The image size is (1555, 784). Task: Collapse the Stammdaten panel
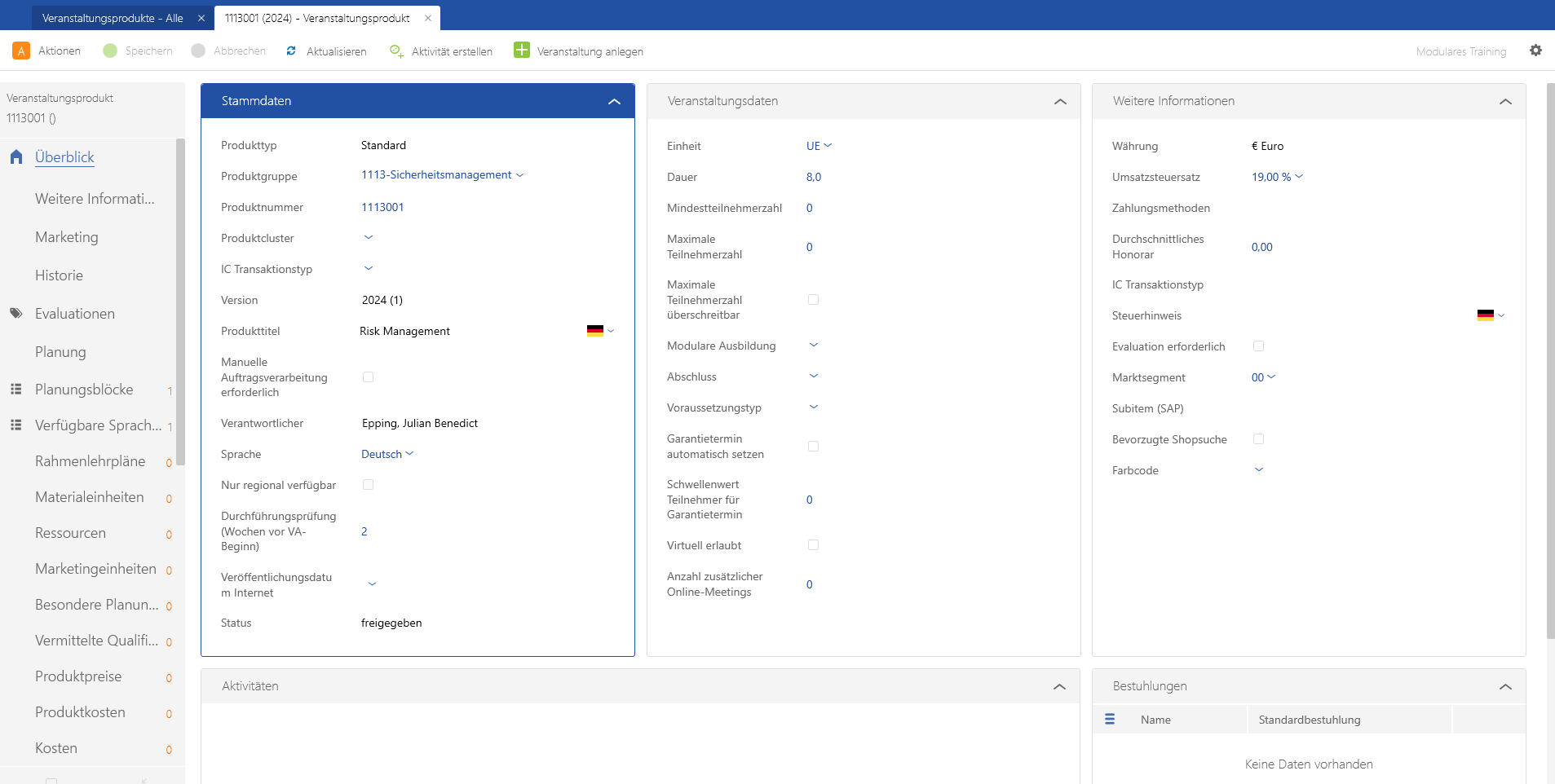(614, 101)
